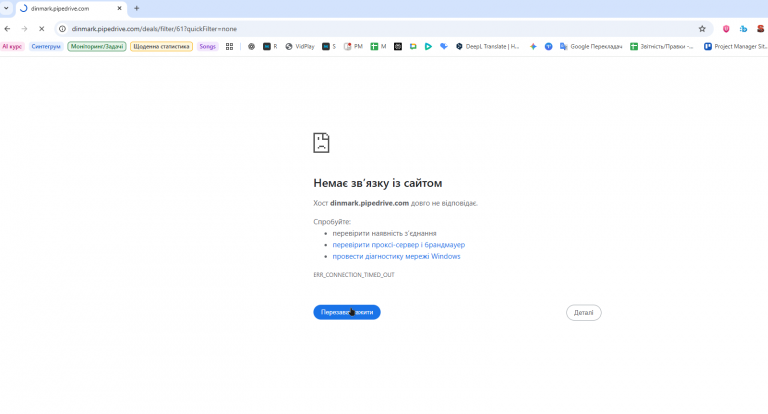Click the Деталі details button
The image size is (768, 414).
[x=583, y=313]
